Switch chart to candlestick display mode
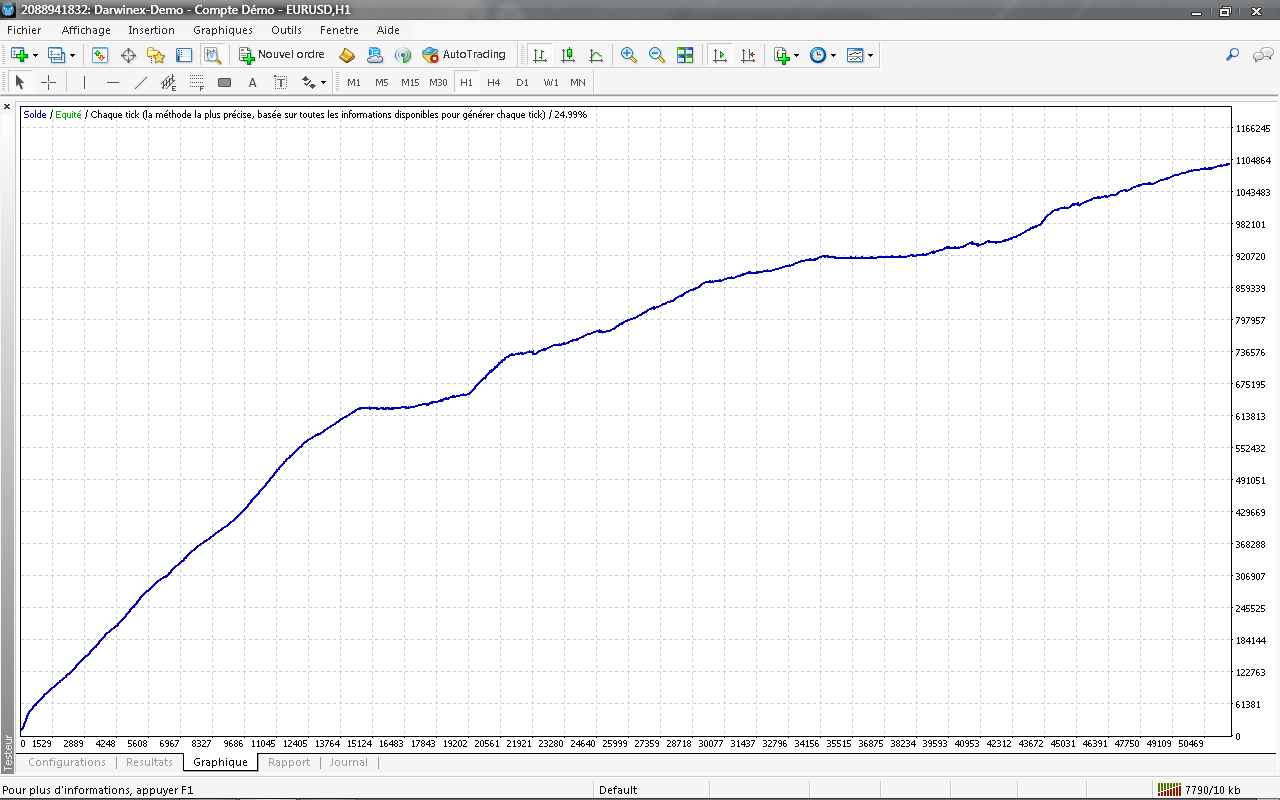1280x800 pixels. pos(568,55)
